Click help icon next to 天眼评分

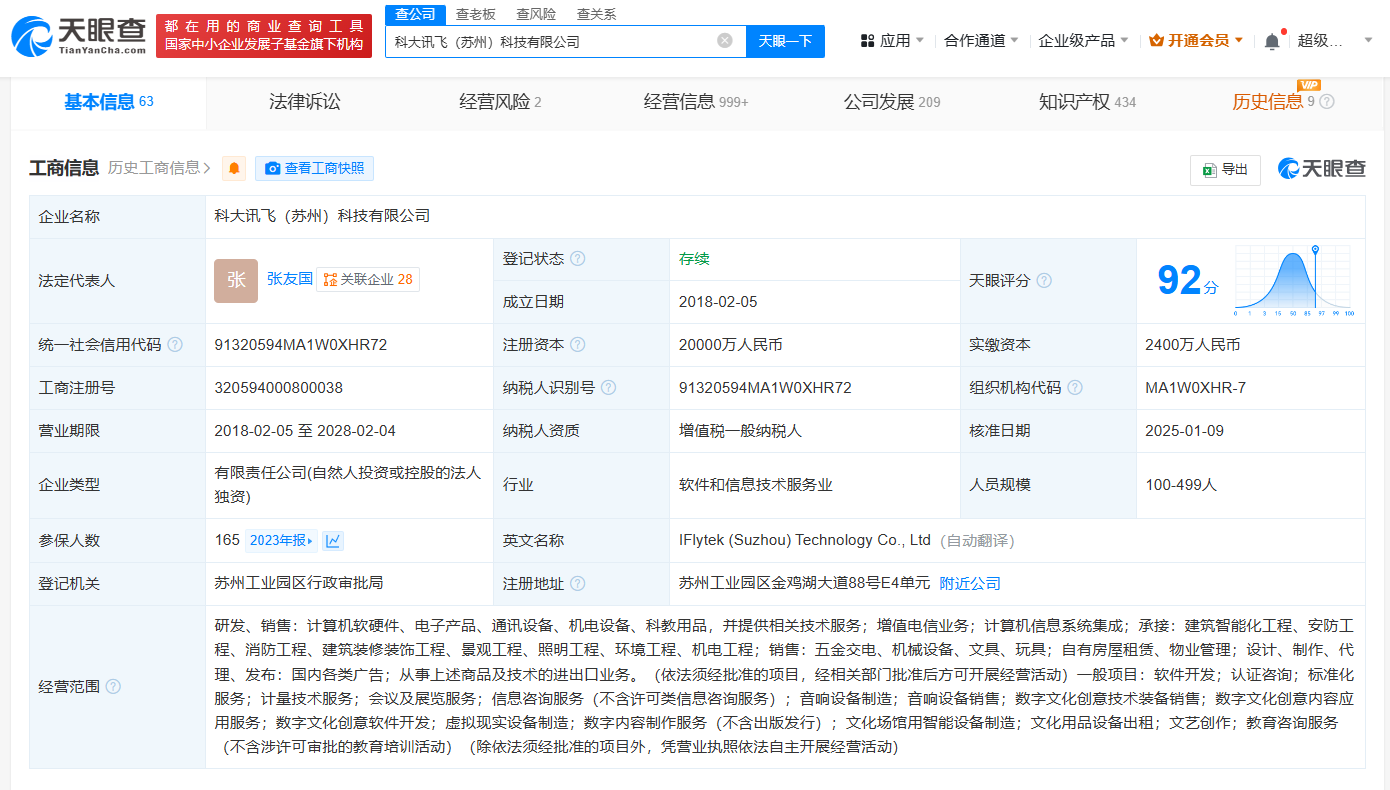[x=1044, y=281]
